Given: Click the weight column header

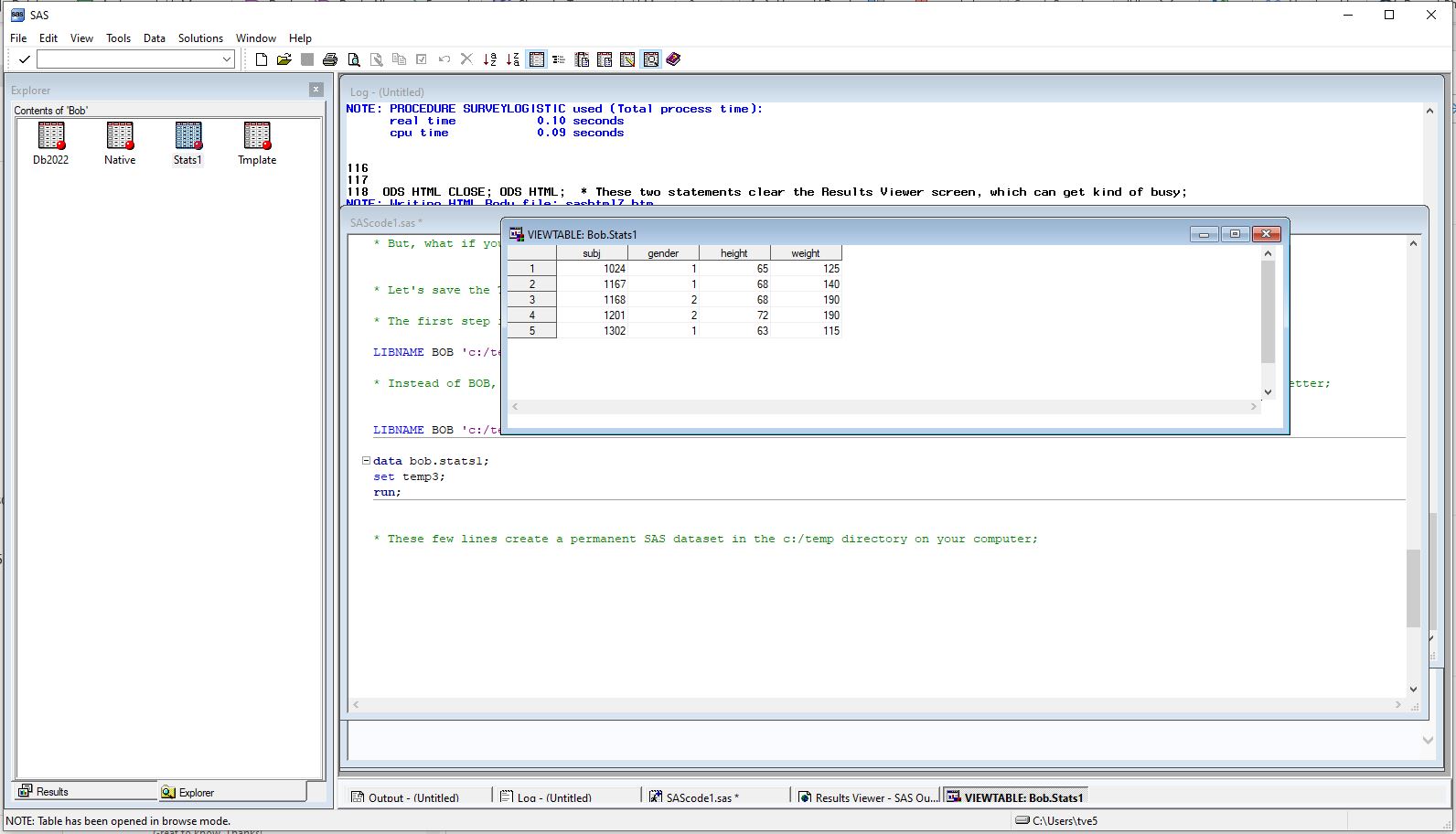Looking at the screenshot, I should point(805,253).
